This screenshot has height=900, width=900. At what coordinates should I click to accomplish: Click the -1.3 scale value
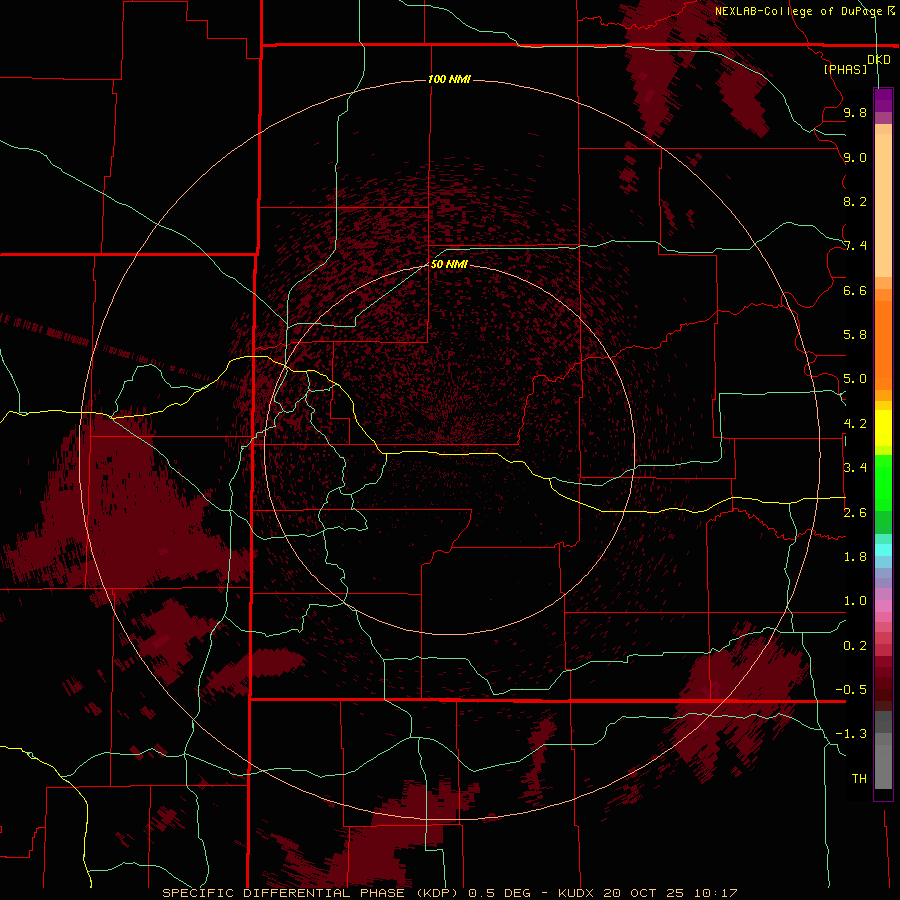851,734
